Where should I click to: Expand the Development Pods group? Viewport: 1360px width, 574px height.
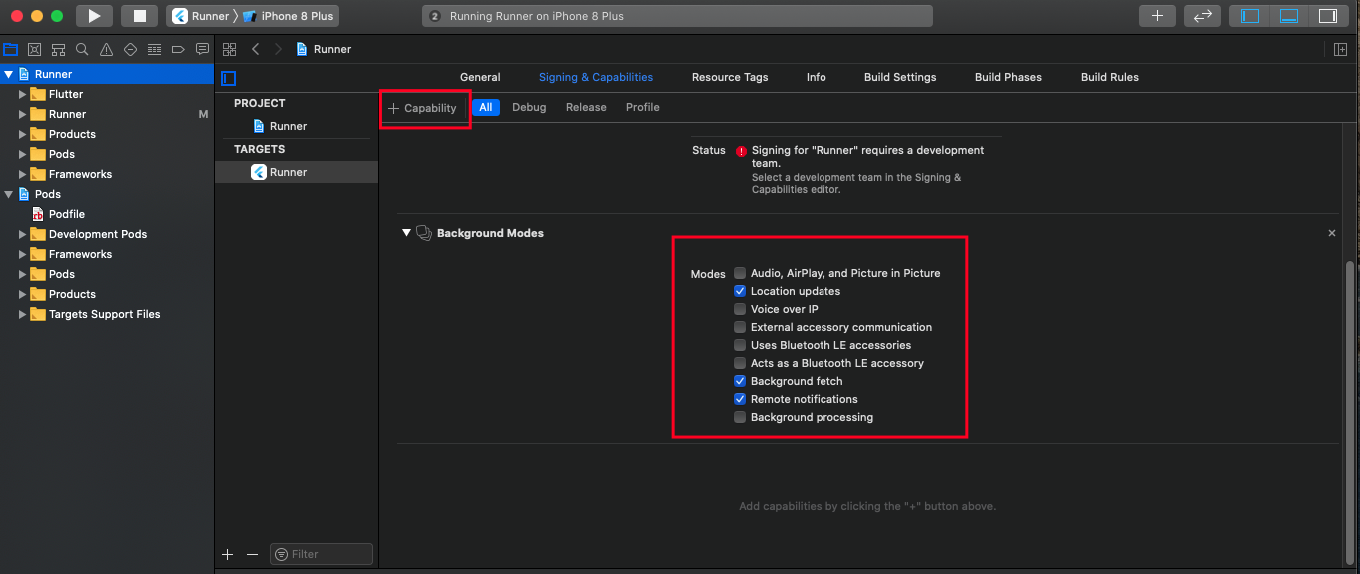pyautogui.click(x=23, y=234)
